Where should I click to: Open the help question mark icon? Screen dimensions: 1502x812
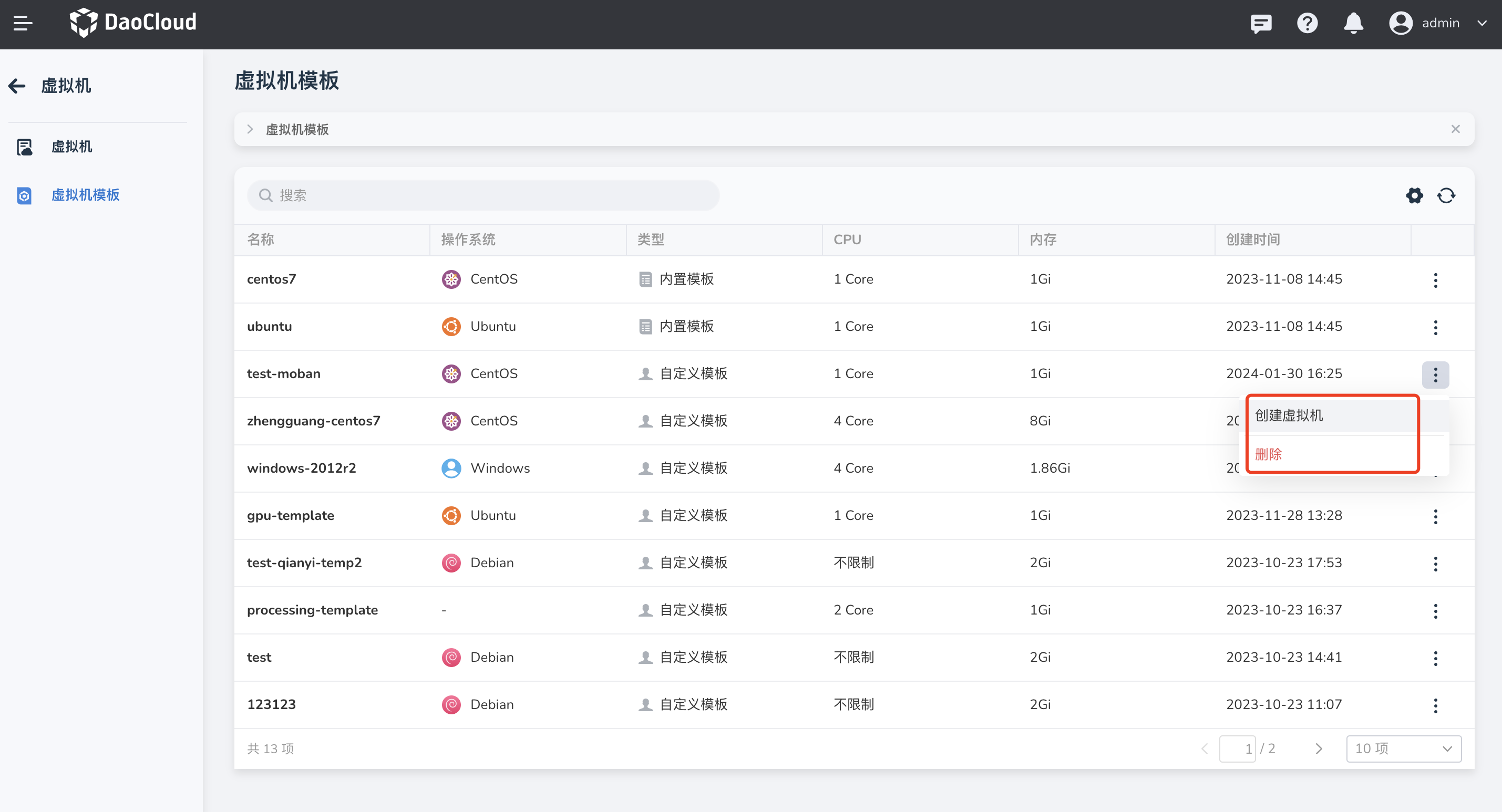click(x=1307, y=23)
